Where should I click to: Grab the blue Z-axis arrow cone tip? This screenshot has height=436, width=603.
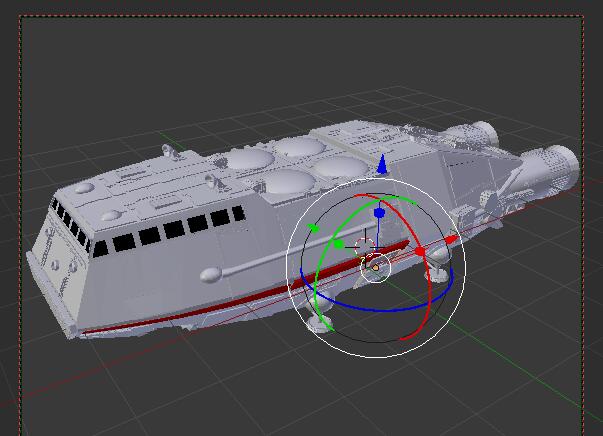point(382,165)
